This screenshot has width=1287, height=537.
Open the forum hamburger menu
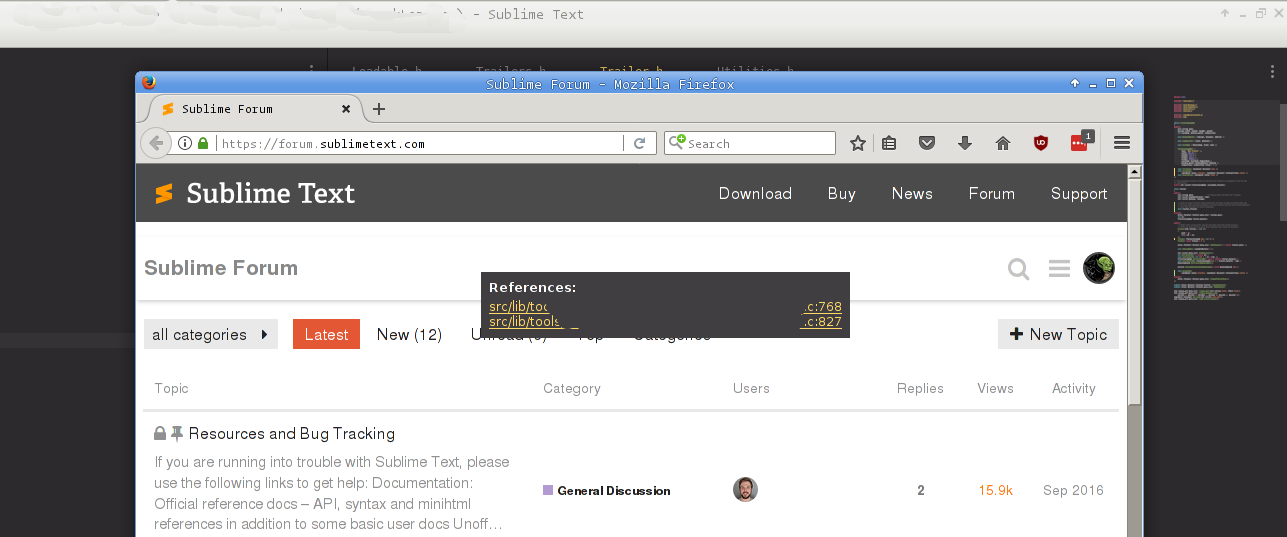(1059, 268)
